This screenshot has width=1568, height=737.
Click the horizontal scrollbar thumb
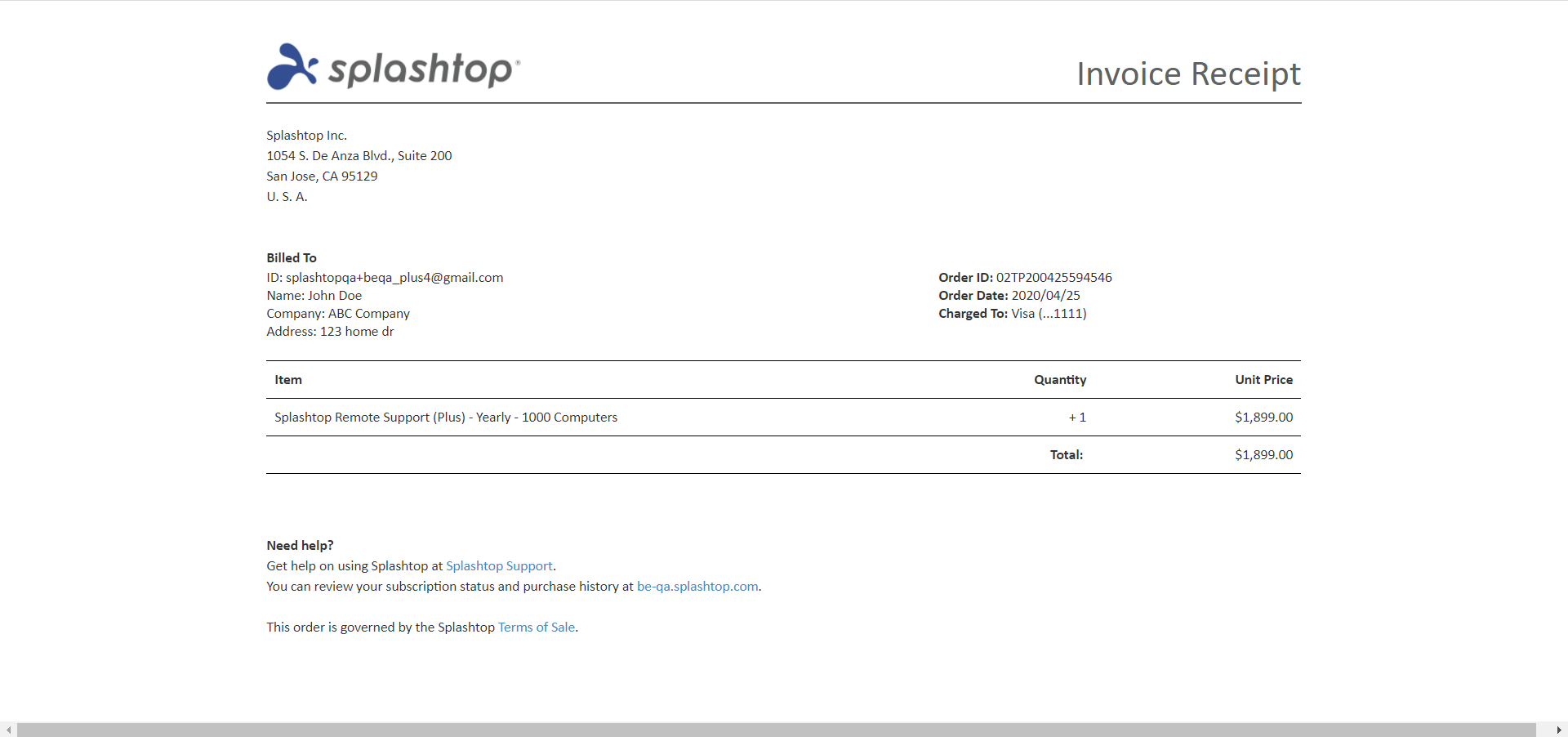pos(776,730)
